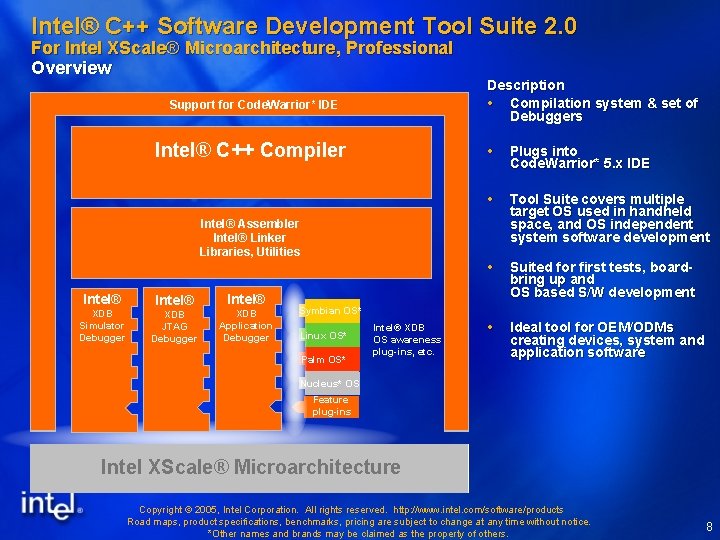Select the Intel C++ Compiler box

pos(251,162)
